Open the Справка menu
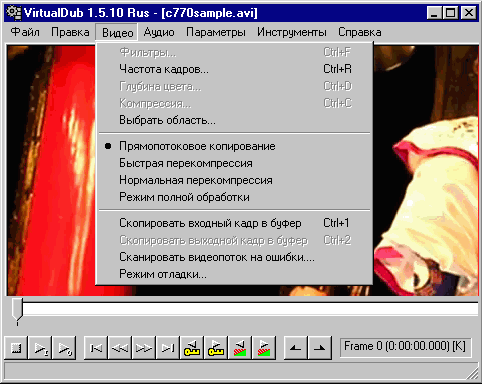The image size is (482, 384). [x=360, y=32]
